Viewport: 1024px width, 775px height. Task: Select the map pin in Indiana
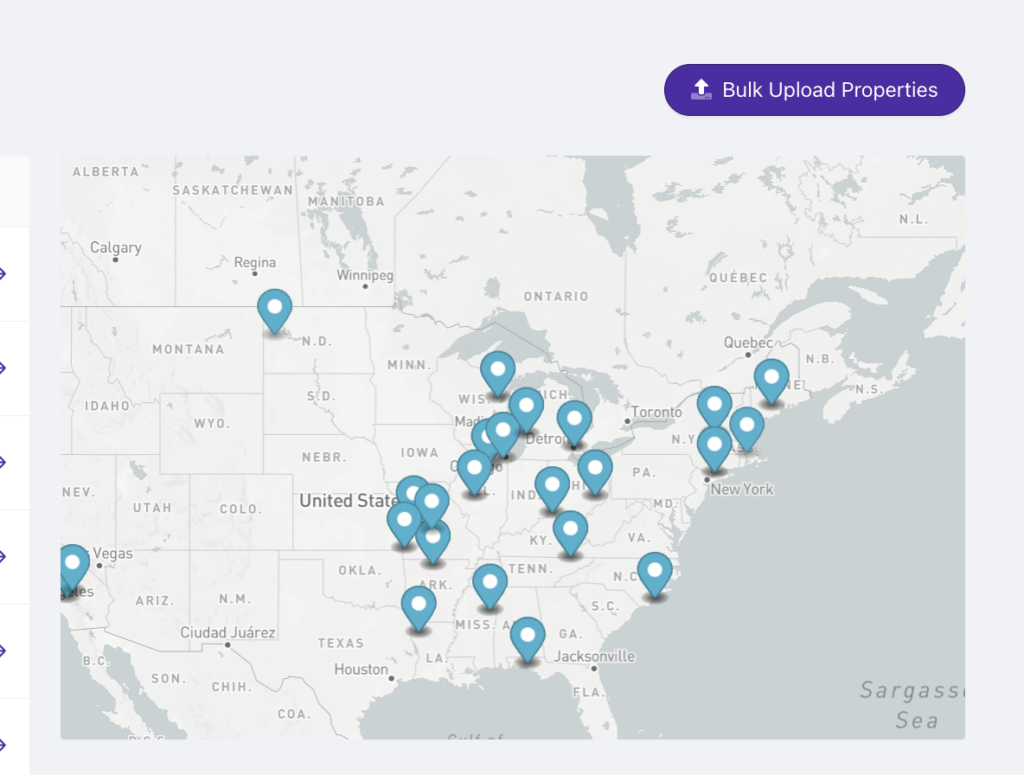[x=552, y=490]
